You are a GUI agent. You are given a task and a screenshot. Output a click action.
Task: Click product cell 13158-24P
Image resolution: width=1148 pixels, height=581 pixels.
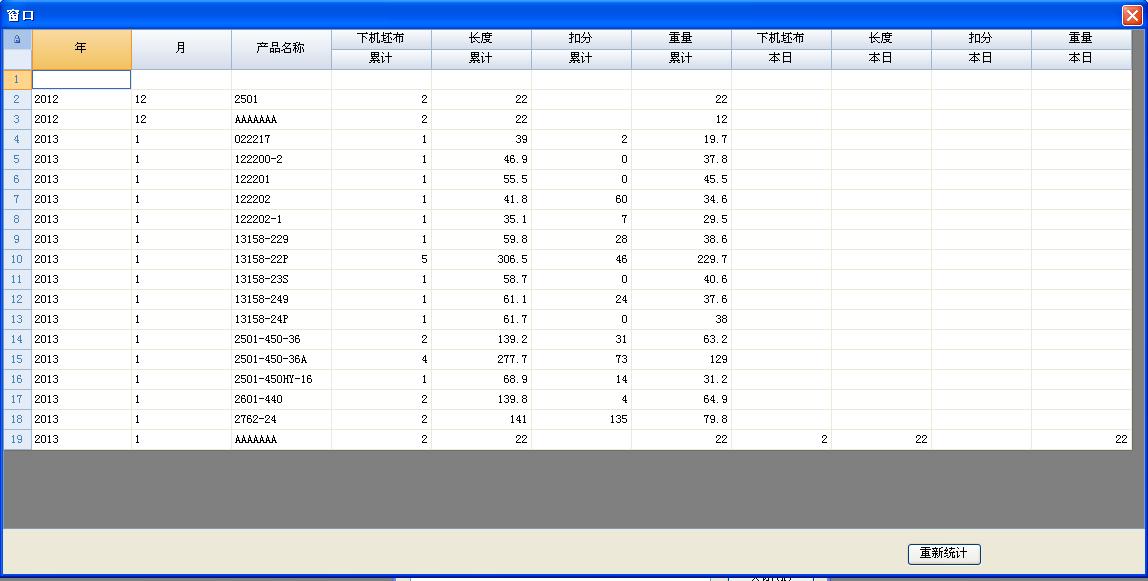[x=281, y=319]
